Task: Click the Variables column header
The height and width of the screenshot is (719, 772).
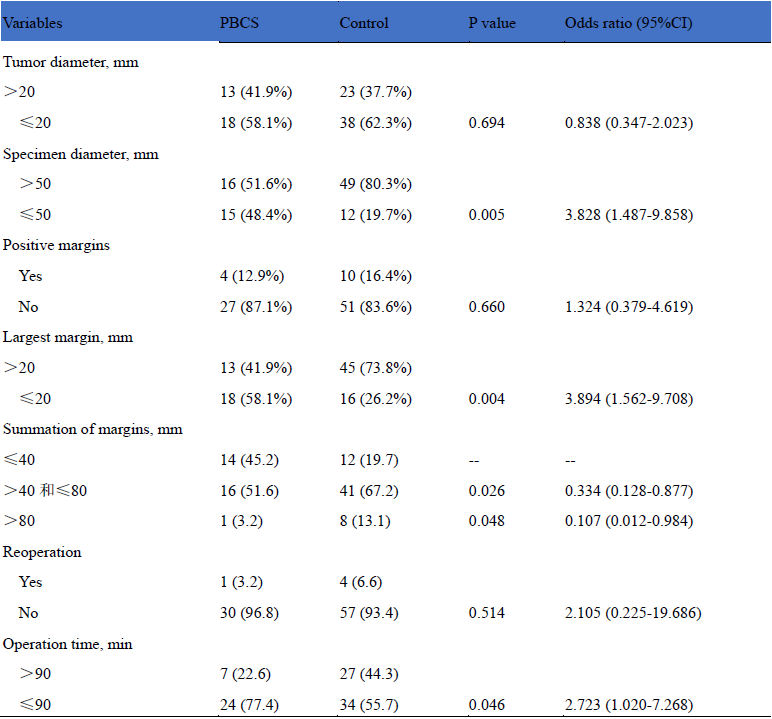Action: (35, 22)
